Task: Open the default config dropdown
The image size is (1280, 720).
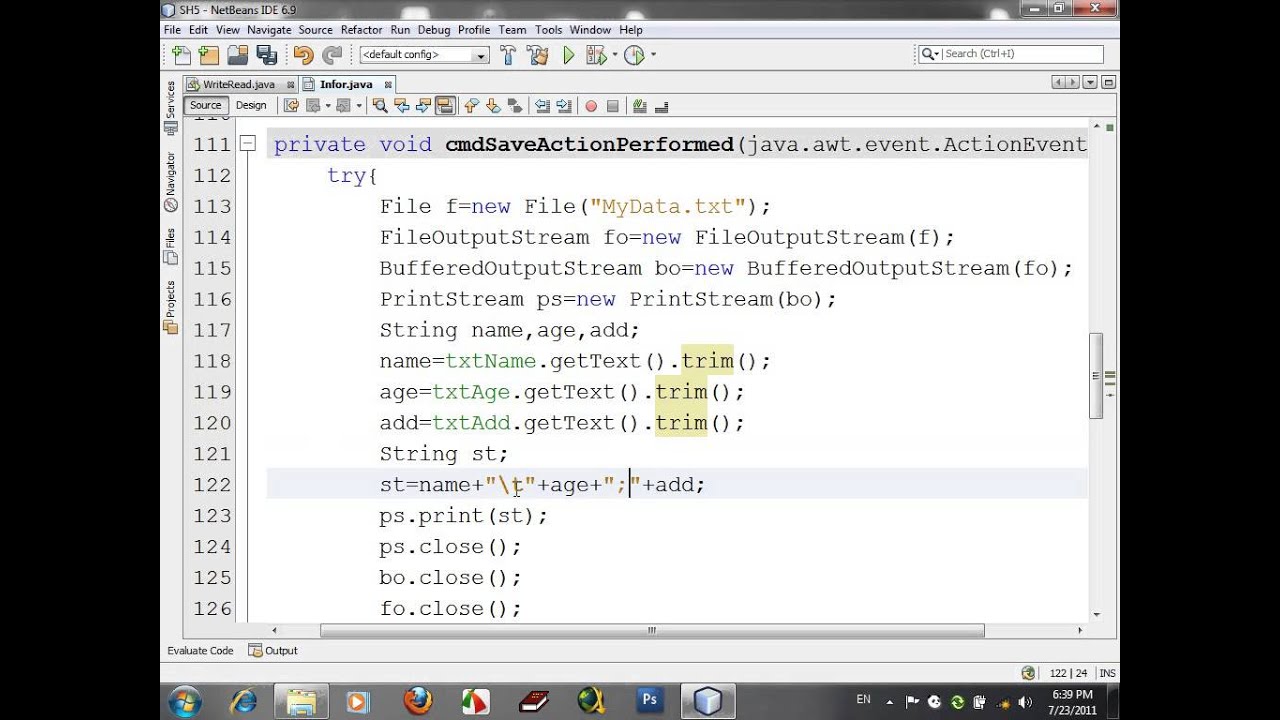Action: (x=481, y=56)
